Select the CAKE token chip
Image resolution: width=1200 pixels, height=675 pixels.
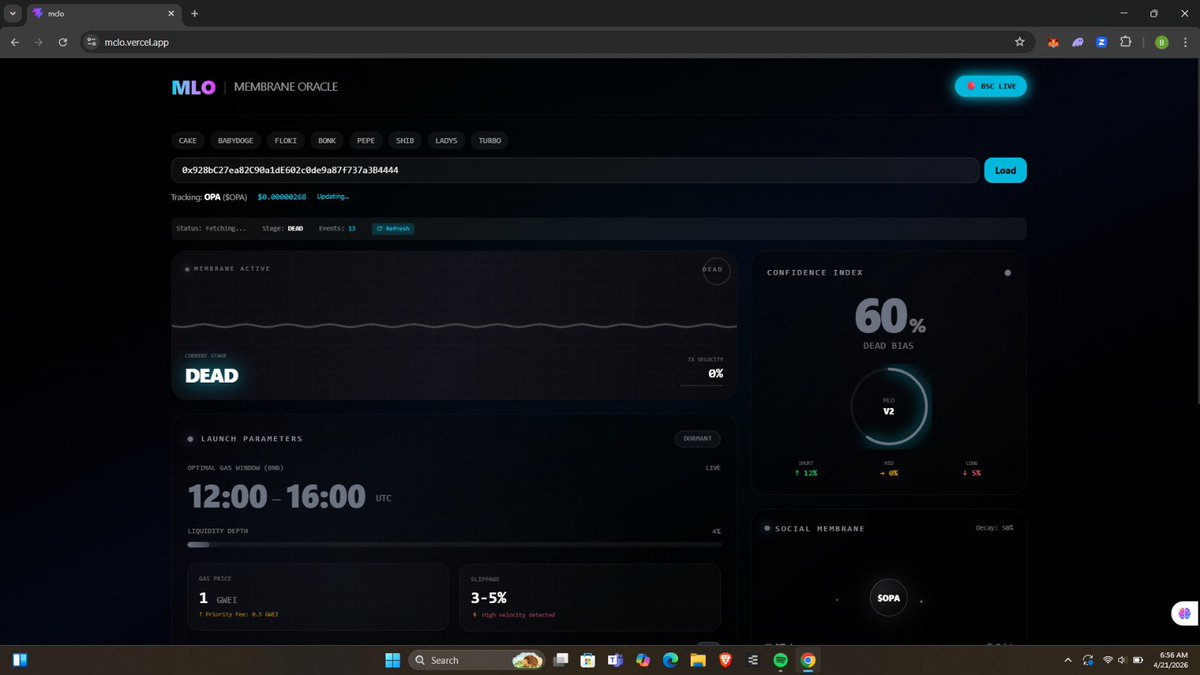[x=188, y=141]
